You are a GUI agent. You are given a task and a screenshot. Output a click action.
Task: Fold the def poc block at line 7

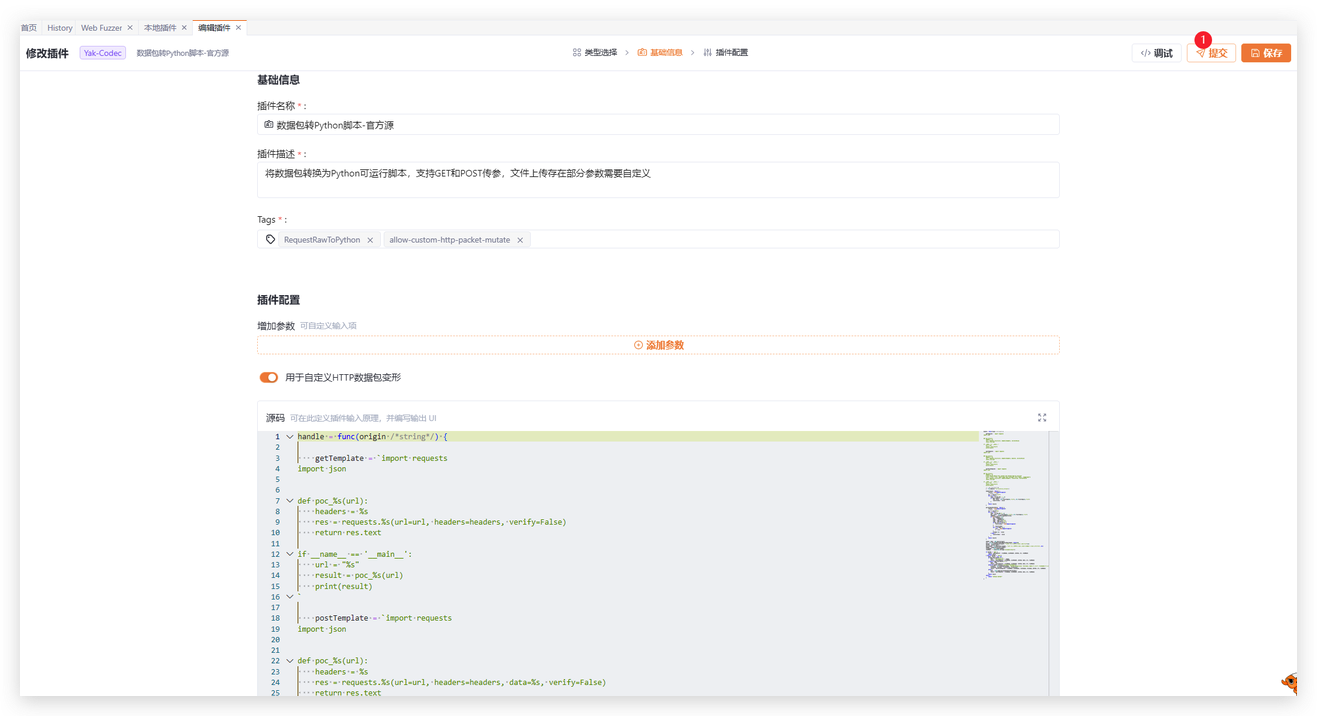[x=290, y=501]
